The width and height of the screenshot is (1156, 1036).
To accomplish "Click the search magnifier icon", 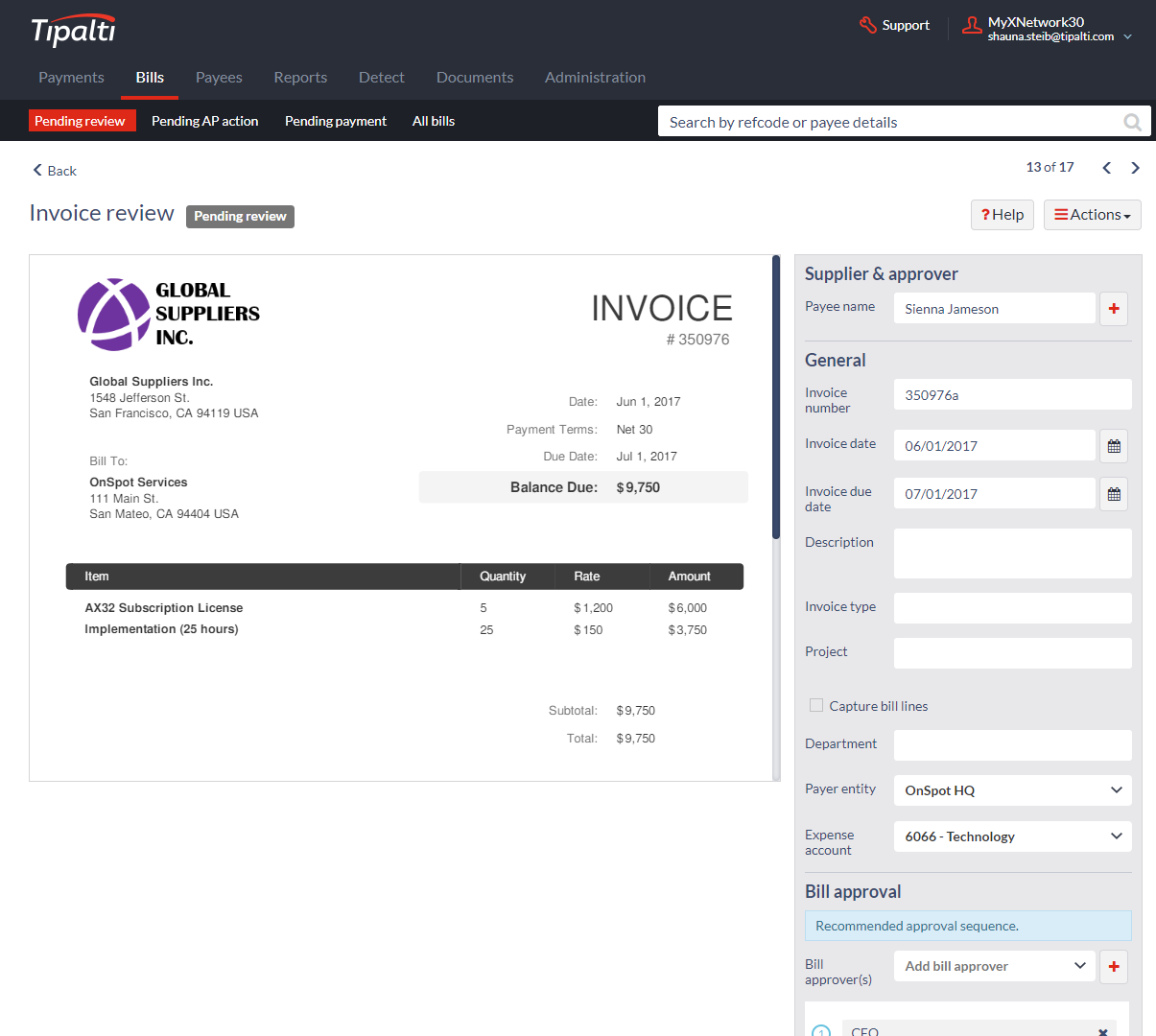I will coord(1133,122).
